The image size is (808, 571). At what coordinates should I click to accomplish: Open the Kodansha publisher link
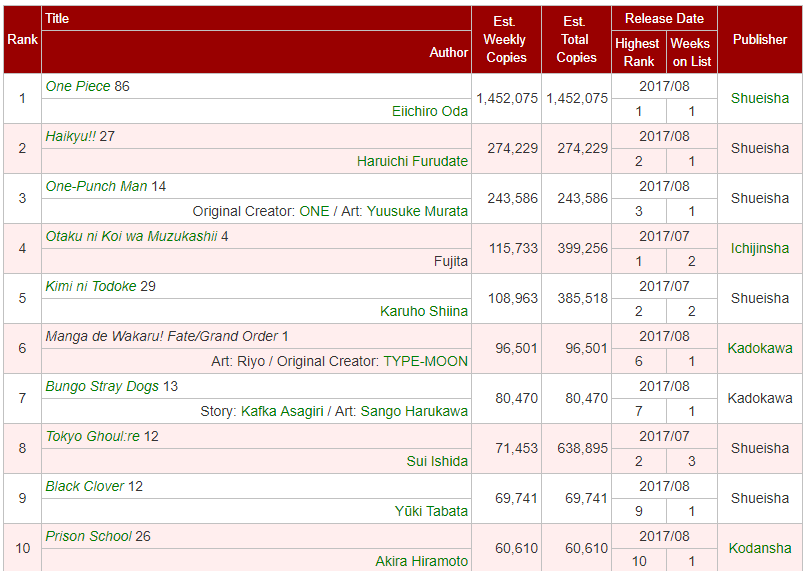coord(760,548)
